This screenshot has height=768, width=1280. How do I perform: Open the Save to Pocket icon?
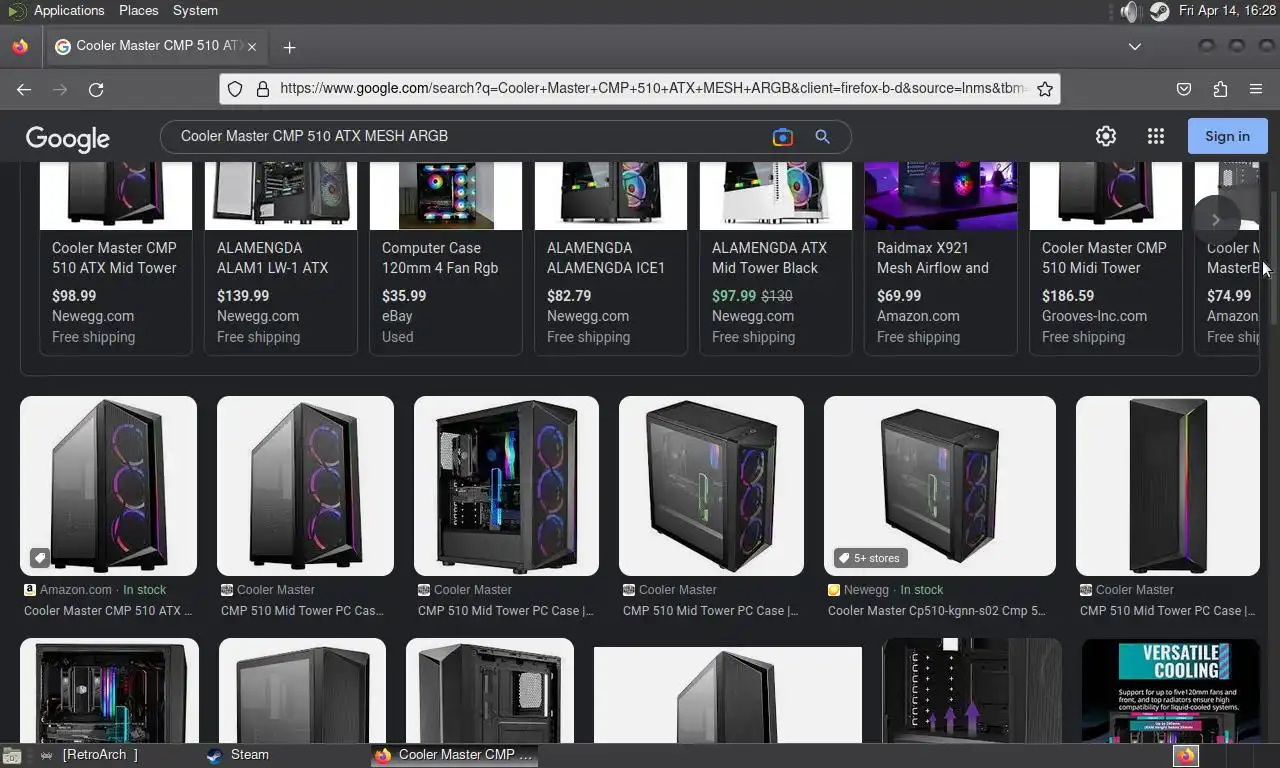point(1184,89)
